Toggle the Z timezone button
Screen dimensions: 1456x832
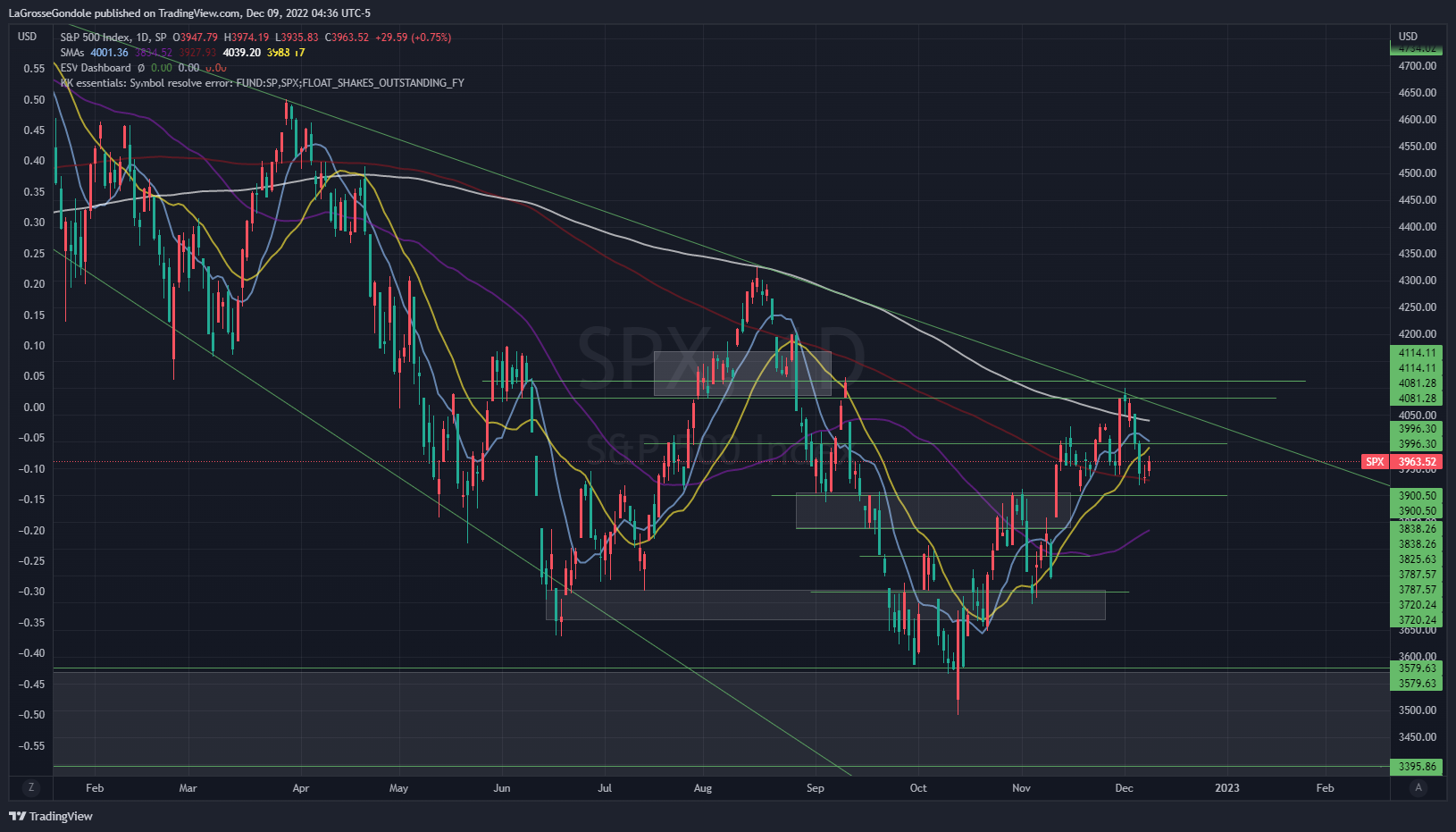click(x=31, y=787)
